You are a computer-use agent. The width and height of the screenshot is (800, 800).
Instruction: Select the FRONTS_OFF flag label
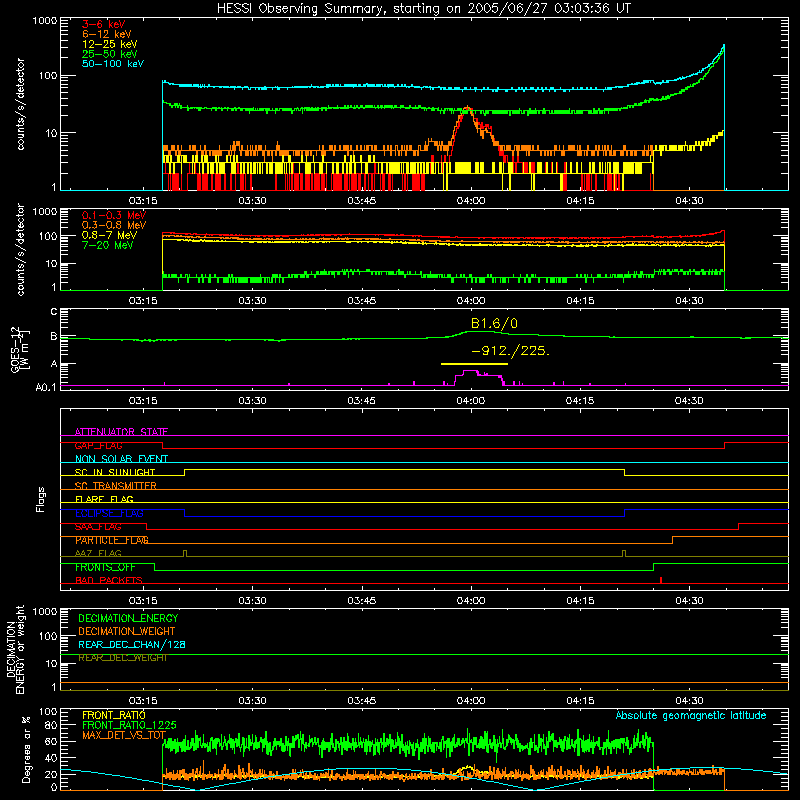[105, 567]
